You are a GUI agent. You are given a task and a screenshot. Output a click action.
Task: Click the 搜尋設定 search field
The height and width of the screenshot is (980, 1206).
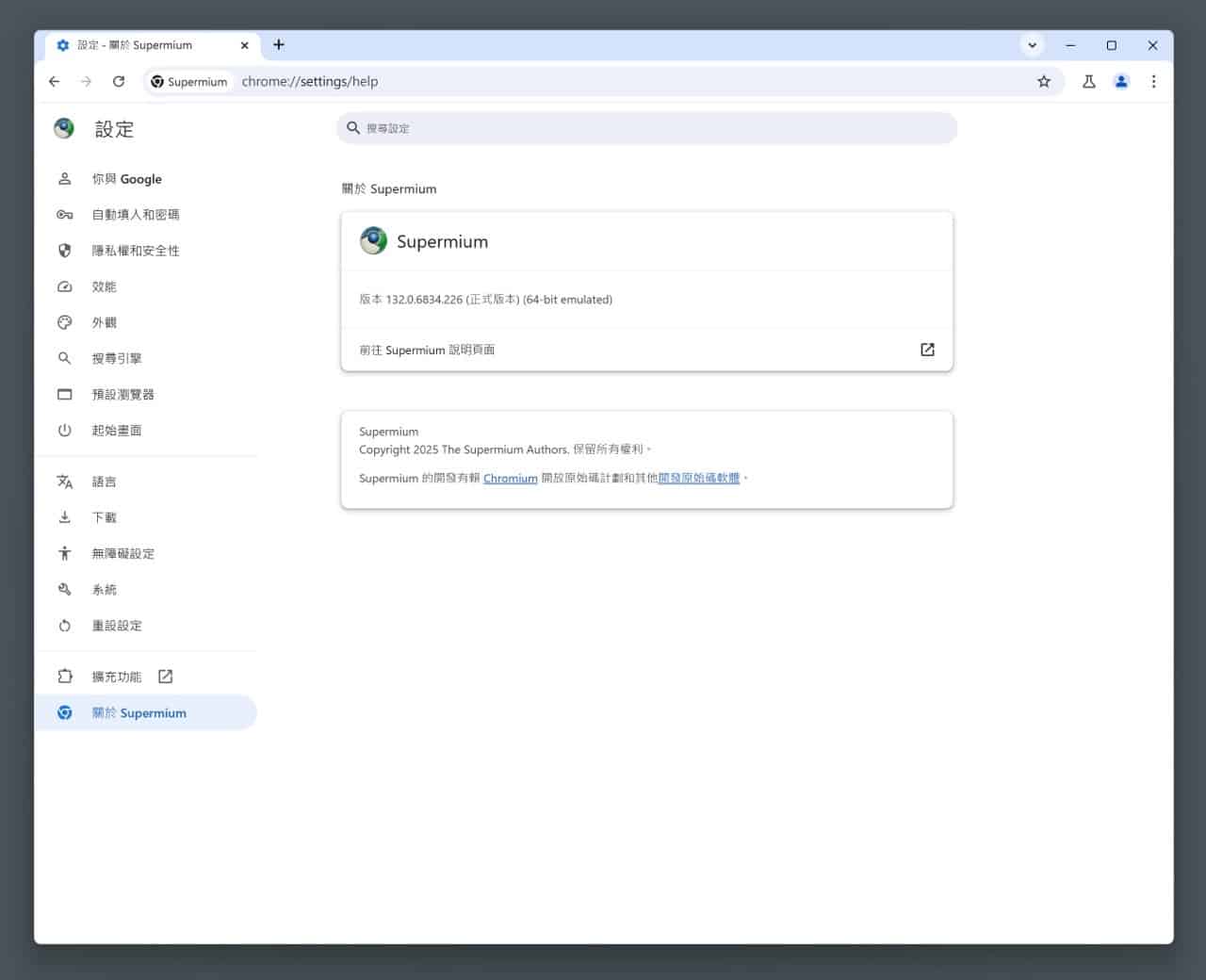(x=646, y=128)
